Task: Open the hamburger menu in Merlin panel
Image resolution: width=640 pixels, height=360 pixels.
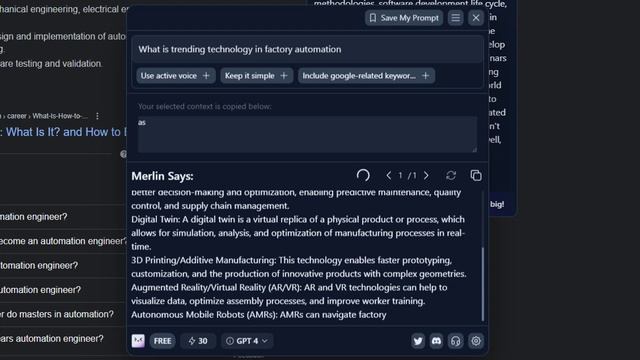Action: [x=456, y=18]
